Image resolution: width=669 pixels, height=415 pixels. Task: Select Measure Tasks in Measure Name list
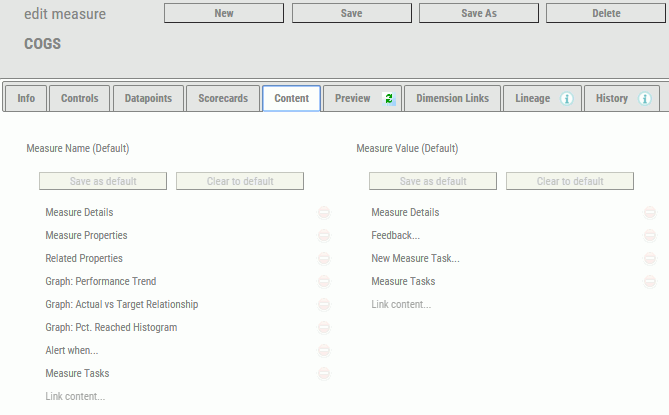[77, 374]
